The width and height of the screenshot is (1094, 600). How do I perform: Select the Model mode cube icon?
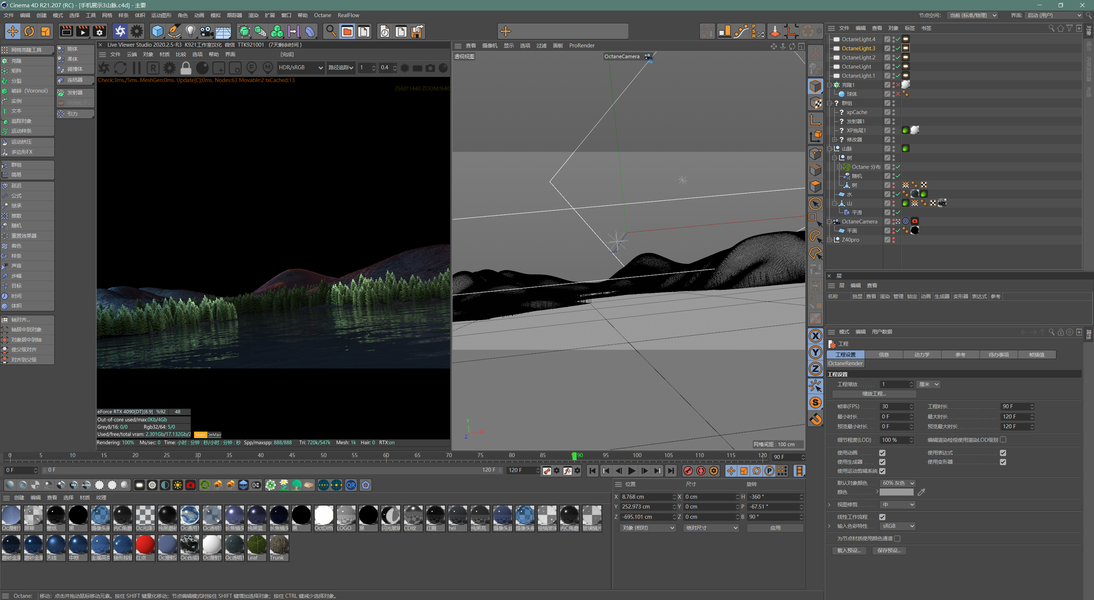pos(815,85)
